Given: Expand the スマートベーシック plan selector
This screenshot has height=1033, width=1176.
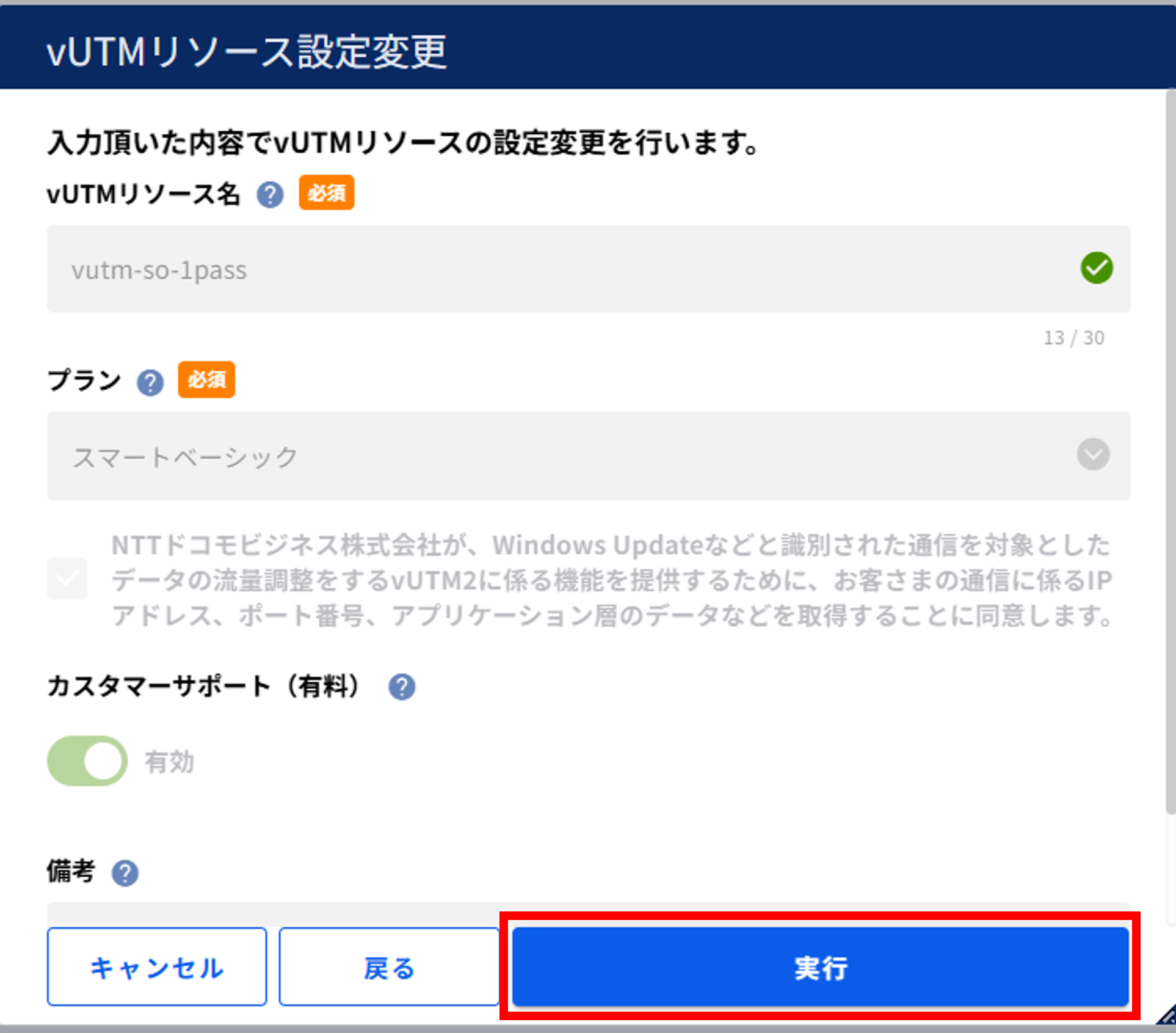Looking at the screenshot, I should [550, 456].
